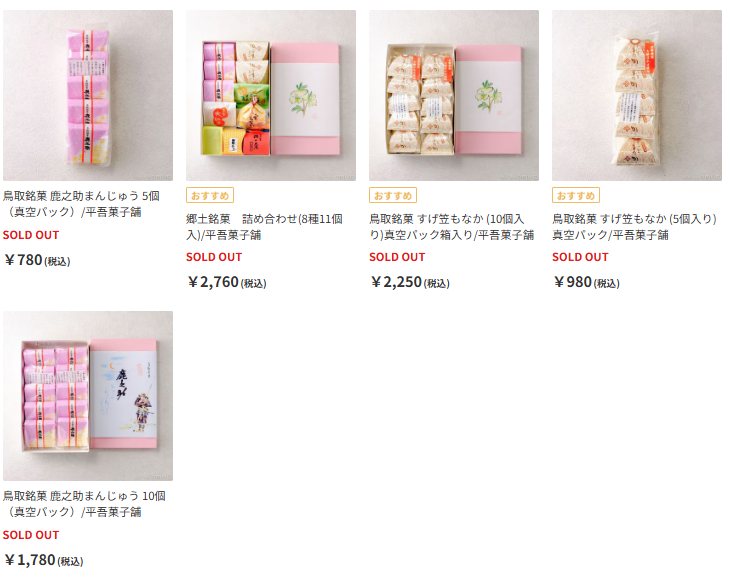This screenshot has height=586, width=730.
Task: Open the すげ笠もなか 5個入り product image
Action: pyautogui.click(x=637, y=95)
